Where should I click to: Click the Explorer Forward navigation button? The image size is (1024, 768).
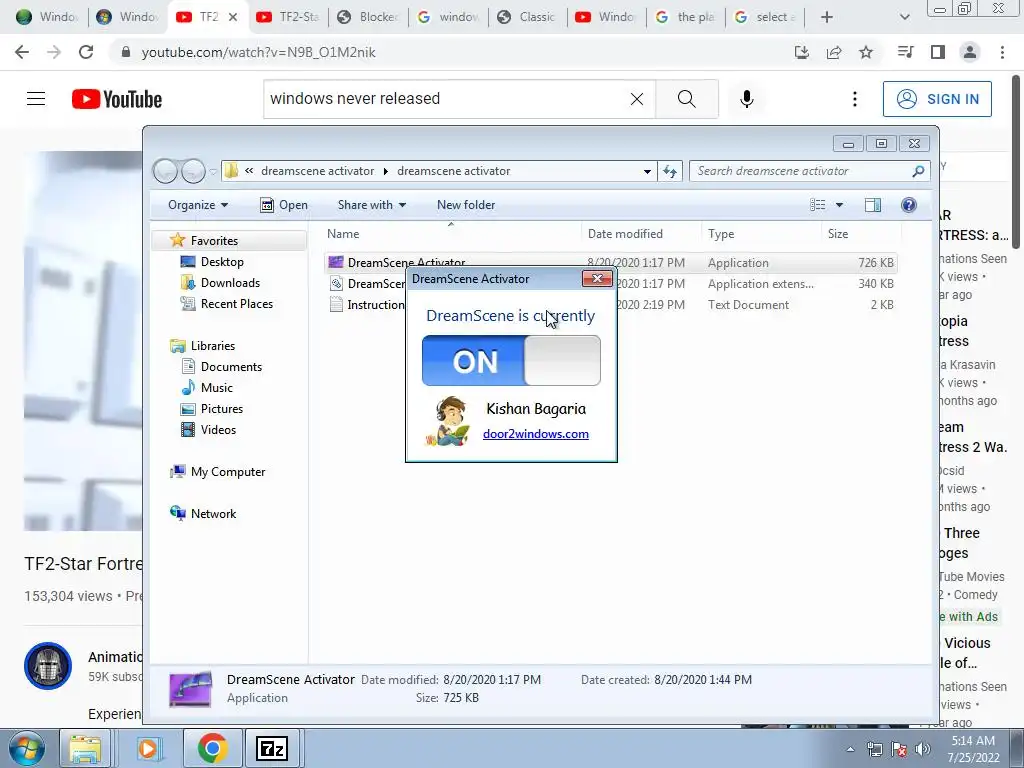point(193,171)
